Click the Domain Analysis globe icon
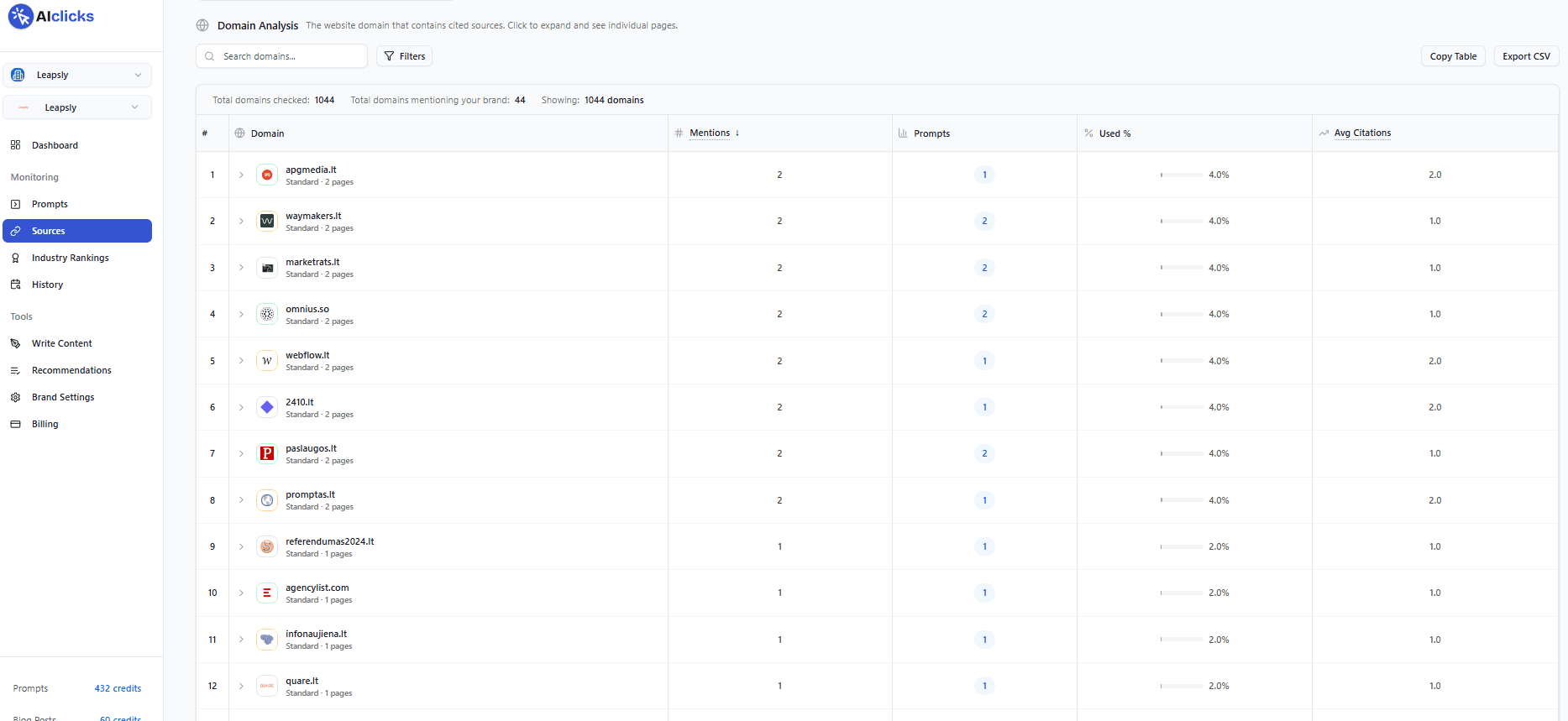Screen dimensions: 1568x721 point(202,25)
